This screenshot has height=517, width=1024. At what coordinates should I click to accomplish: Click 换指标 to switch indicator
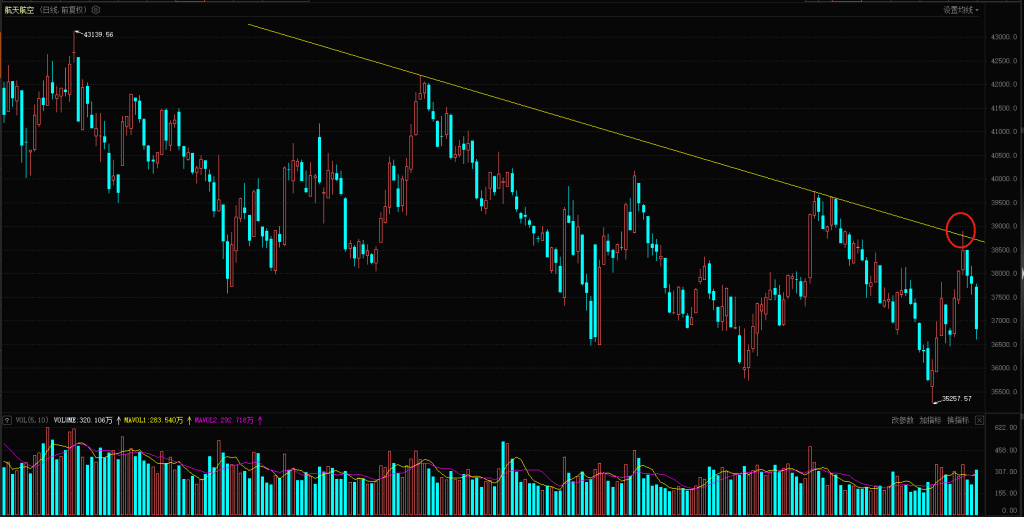click(958, 421)
